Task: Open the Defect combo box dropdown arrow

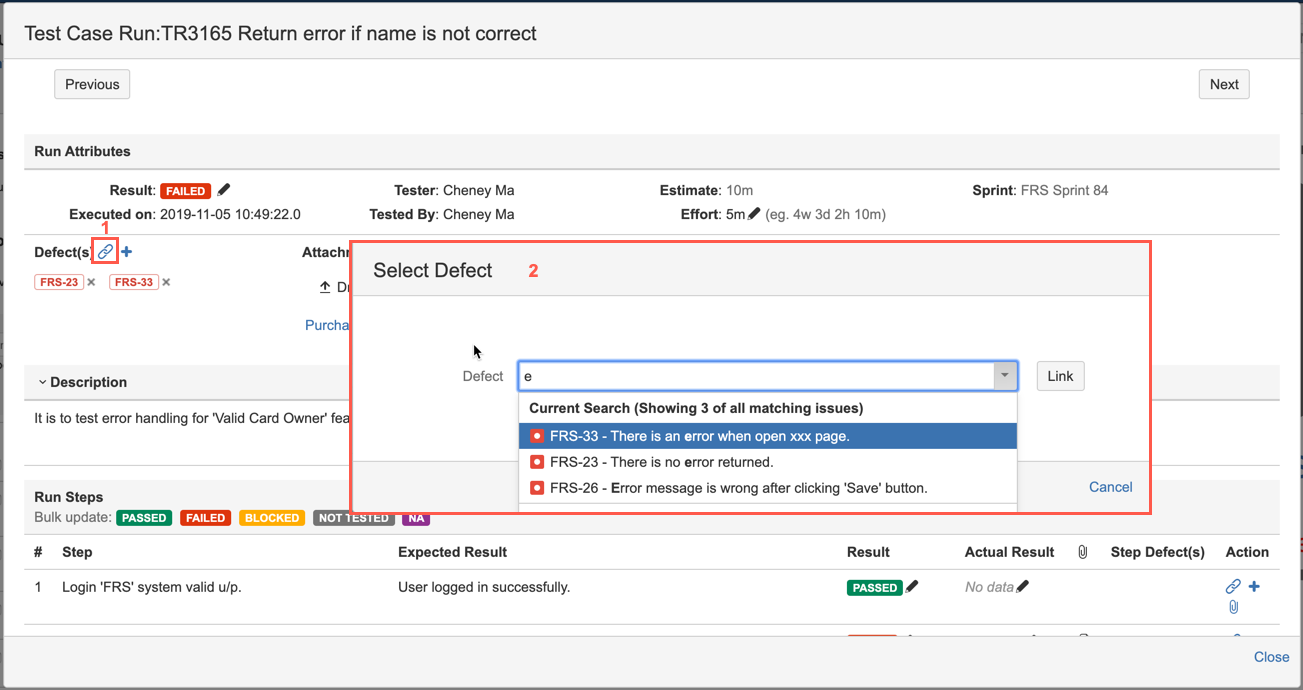Action: point(1005,376)
